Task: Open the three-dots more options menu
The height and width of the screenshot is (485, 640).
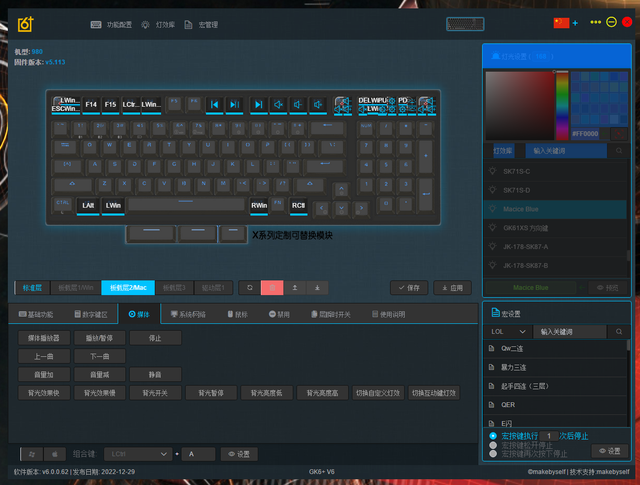Action: pos(596,22)
